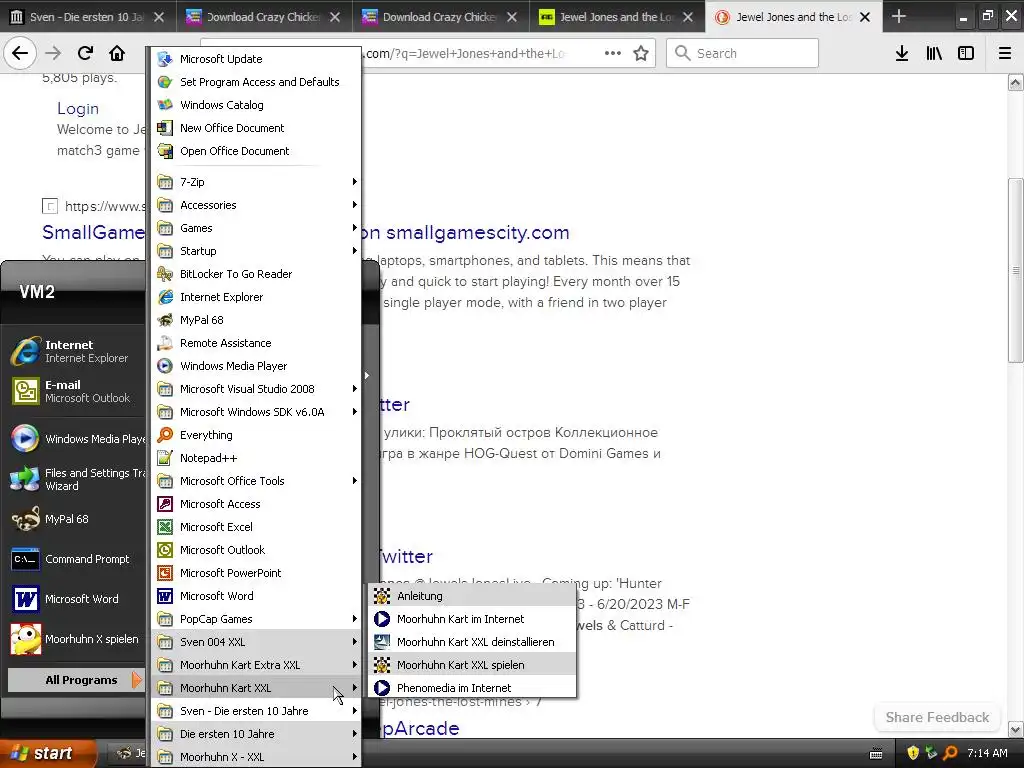Open Firefox hamburger menu
The height and width of the screenshot is (768, 1024).
pyautogui.click(x=1005, y=53)
